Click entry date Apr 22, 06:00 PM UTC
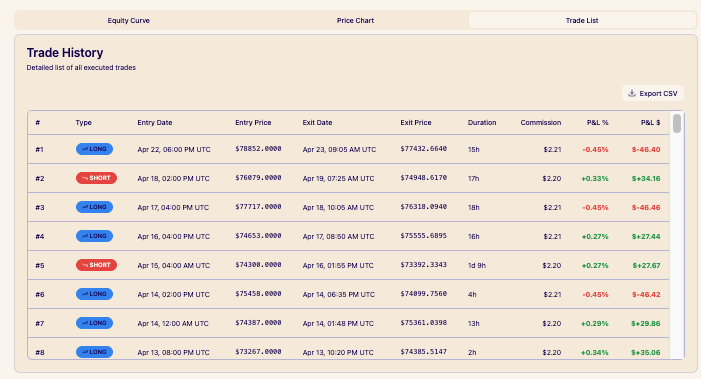The image size is (701, 379). coord(174,149)
